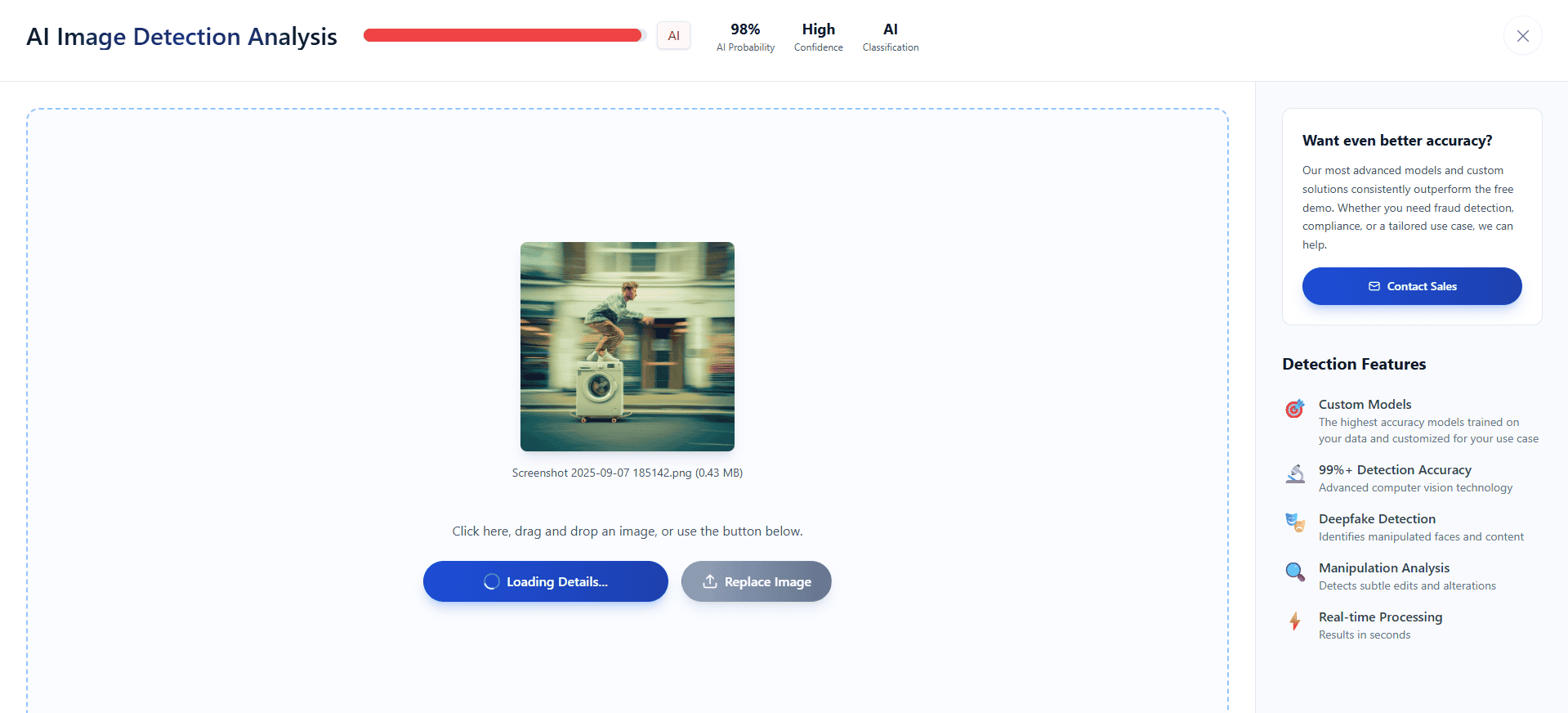The height and width of the screenshot is (713, 1568).
Task: Click the spinner icon in Loading Details
Action: tap(491, 581)
